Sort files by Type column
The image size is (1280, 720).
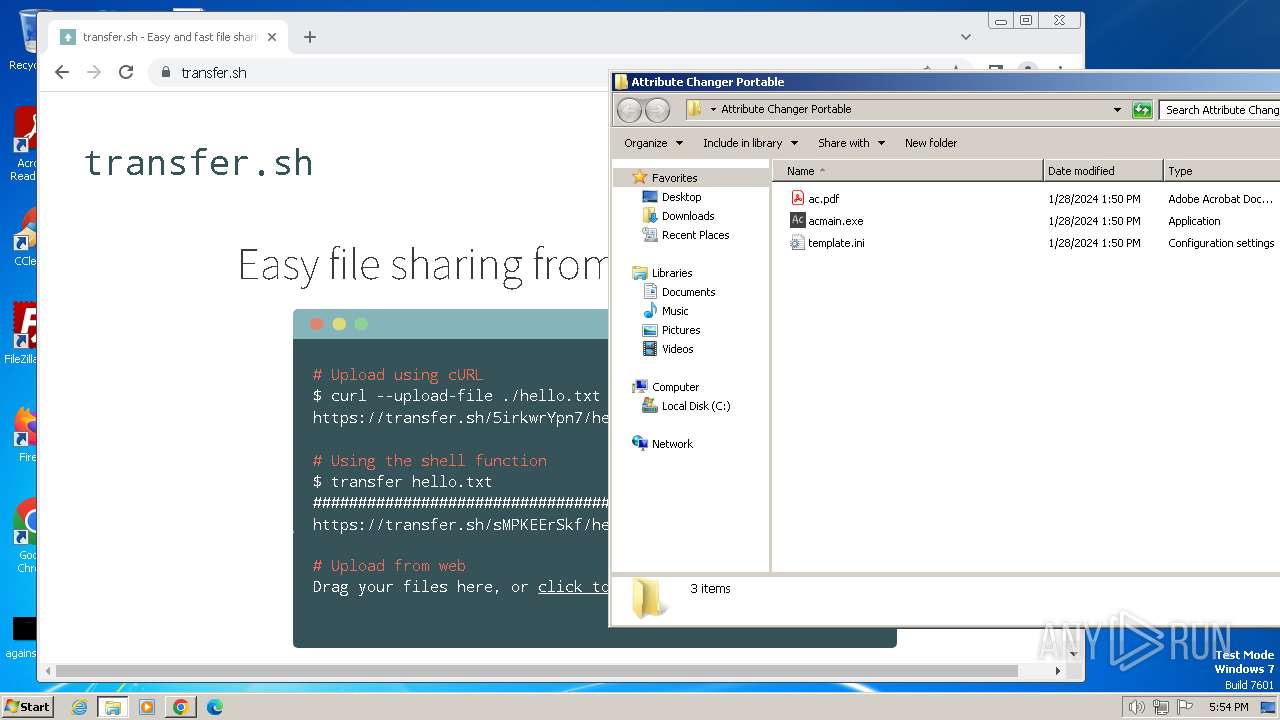pyautogui.click(x=1221, y=171)
